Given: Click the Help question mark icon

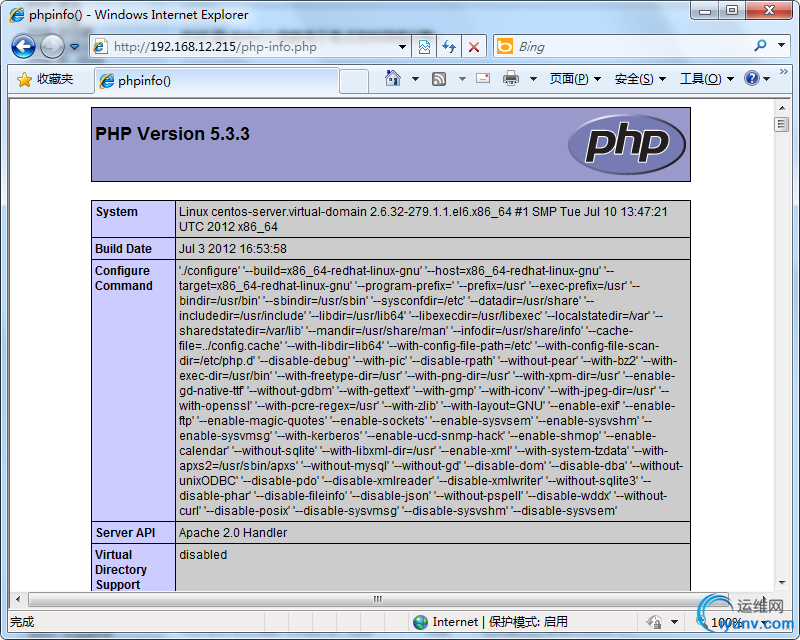Looking at the screenshot, I should pyautogui.click(x=752, y=79).
